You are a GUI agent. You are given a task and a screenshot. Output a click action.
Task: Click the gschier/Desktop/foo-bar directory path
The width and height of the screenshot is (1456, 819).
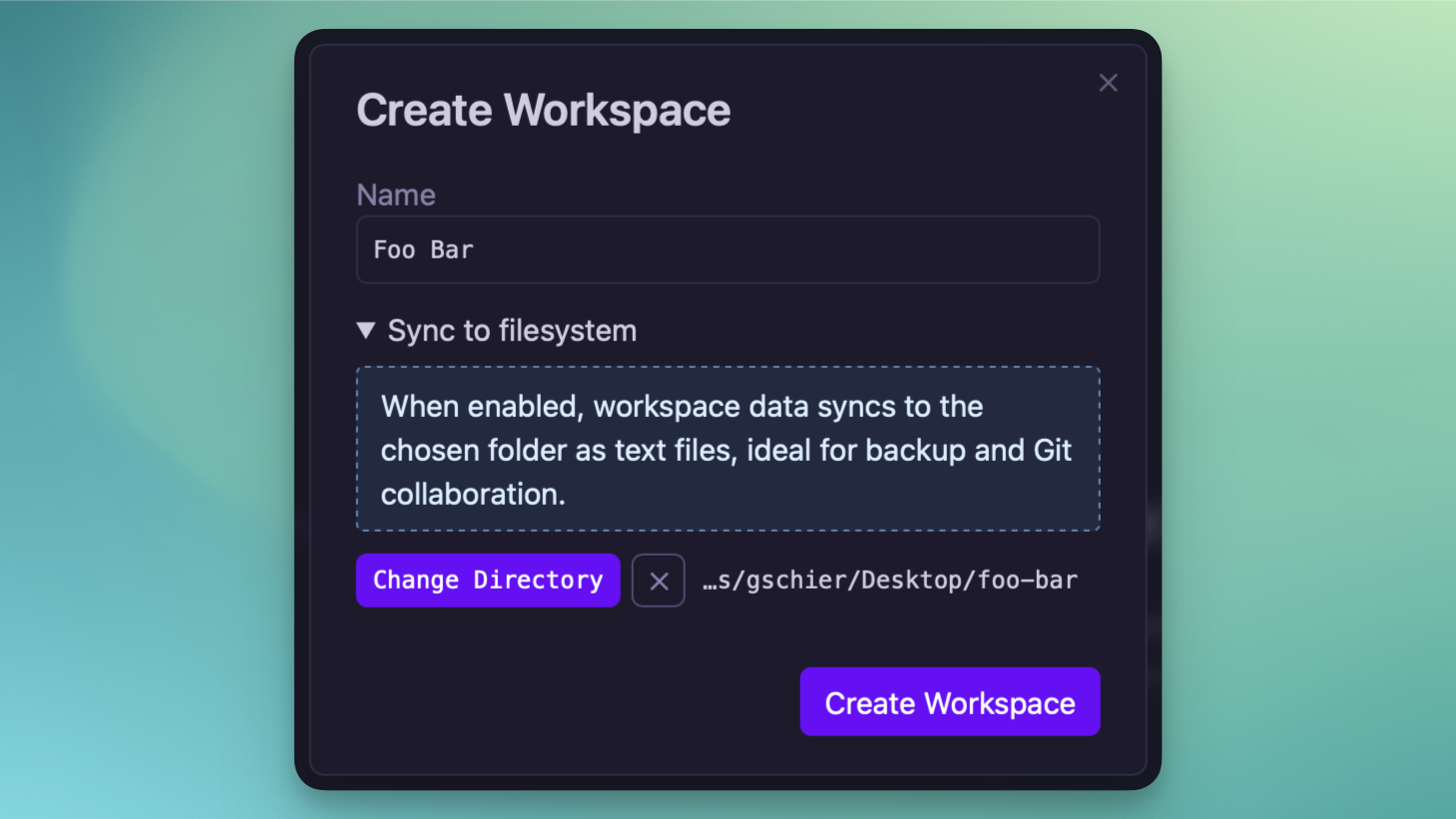coord(889,581)
